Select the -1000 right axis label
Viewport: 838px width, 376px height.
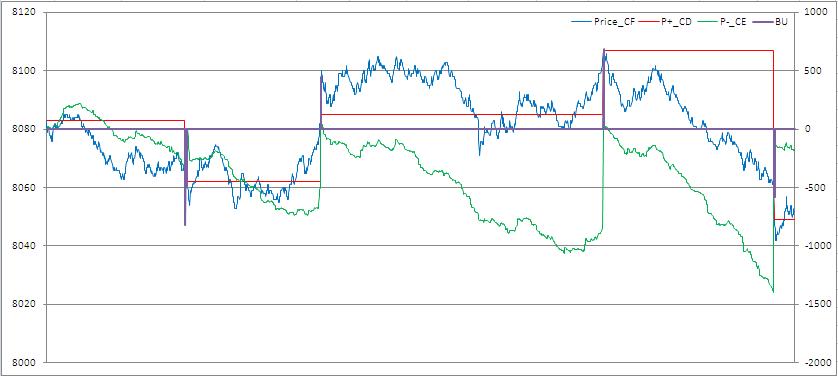point(811,246)
